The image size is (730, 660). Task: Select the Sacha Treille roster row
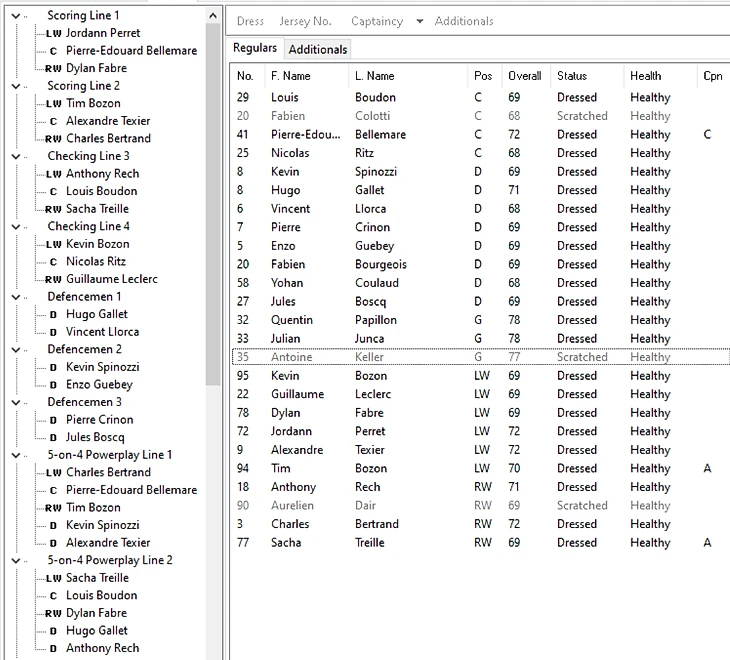(480, 543)
